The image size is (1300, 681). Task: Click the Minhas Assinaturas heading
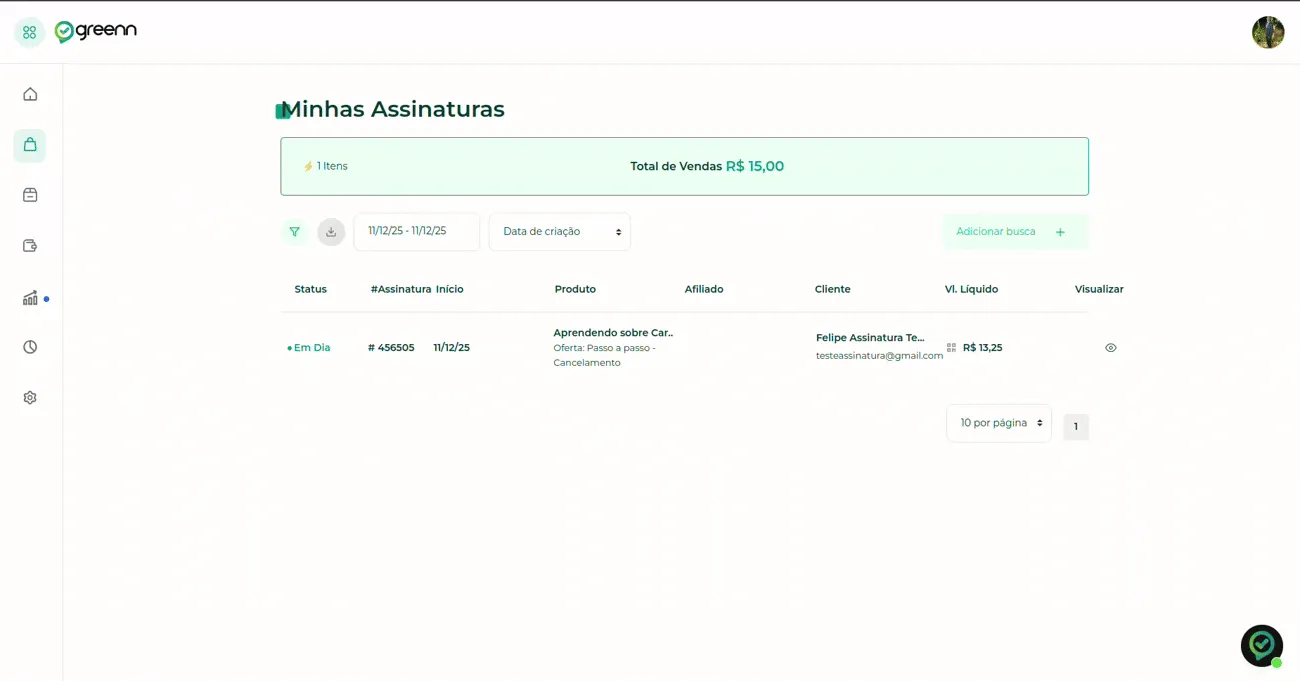393,109
